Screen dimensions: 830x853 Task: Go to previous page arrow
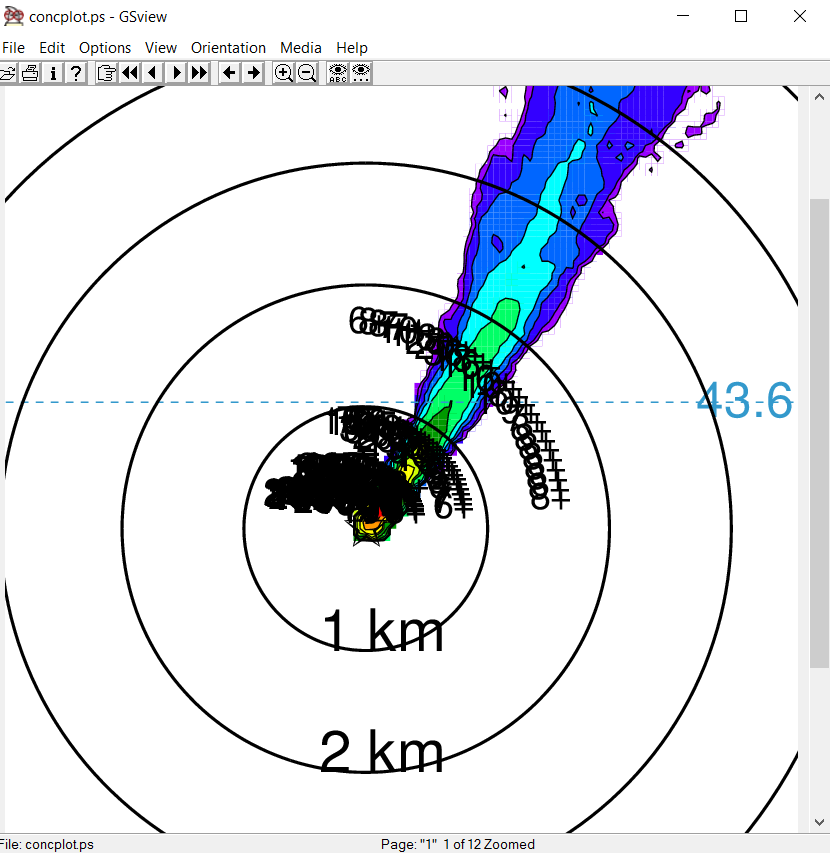tap(153, 73)
